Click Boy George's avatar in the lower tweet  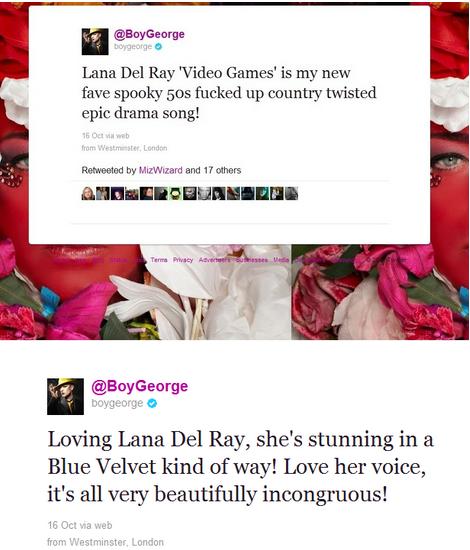[x=66, y=396]
